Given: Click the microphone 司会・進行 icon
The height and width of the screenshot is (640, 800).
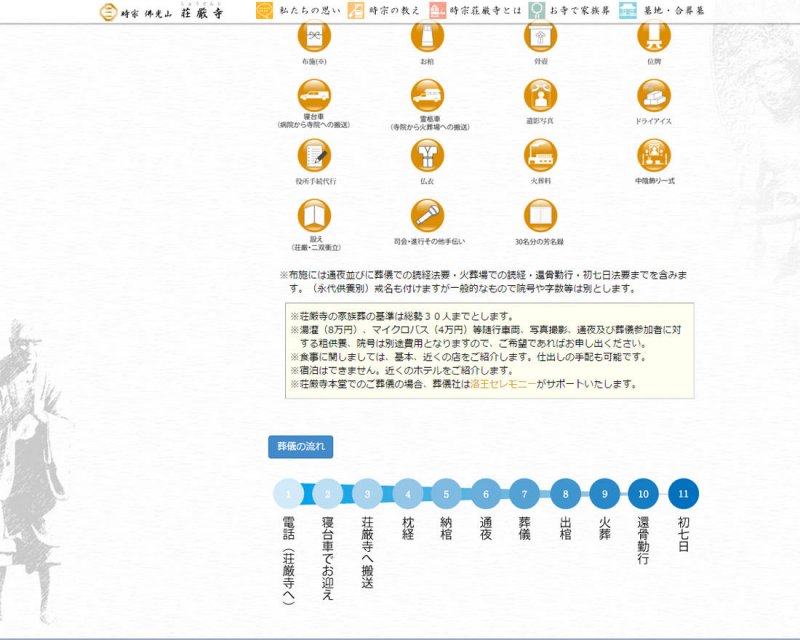Looking at the screenshot, I should pyautogui.click(x=427, y=215).
